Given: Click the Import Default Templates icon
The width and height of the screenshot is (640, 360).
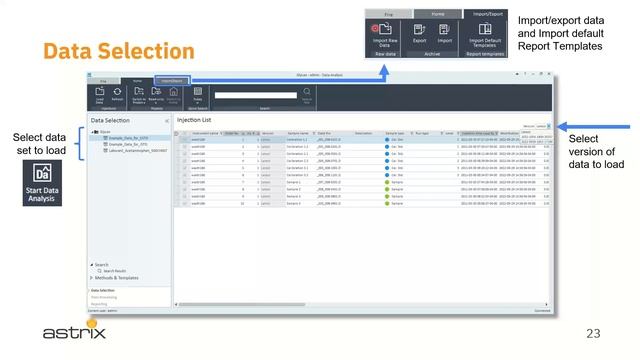Looking at the screenshot, I should click(x=485, y=29).
